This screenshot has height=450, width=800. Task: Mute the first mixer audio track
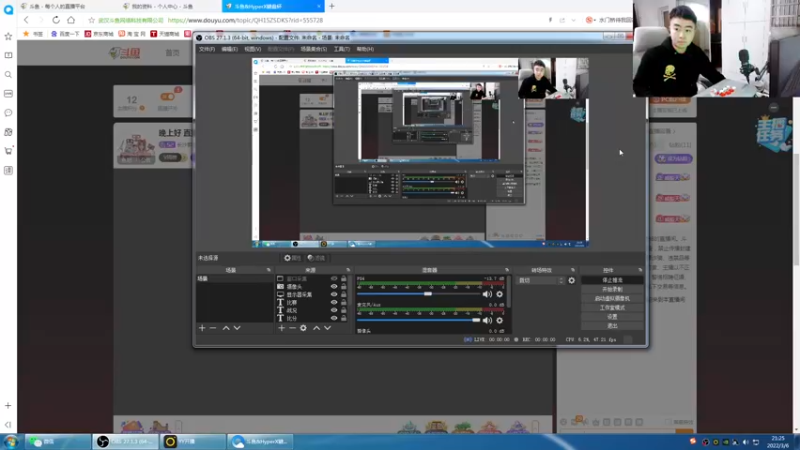(x=487, y=294)
